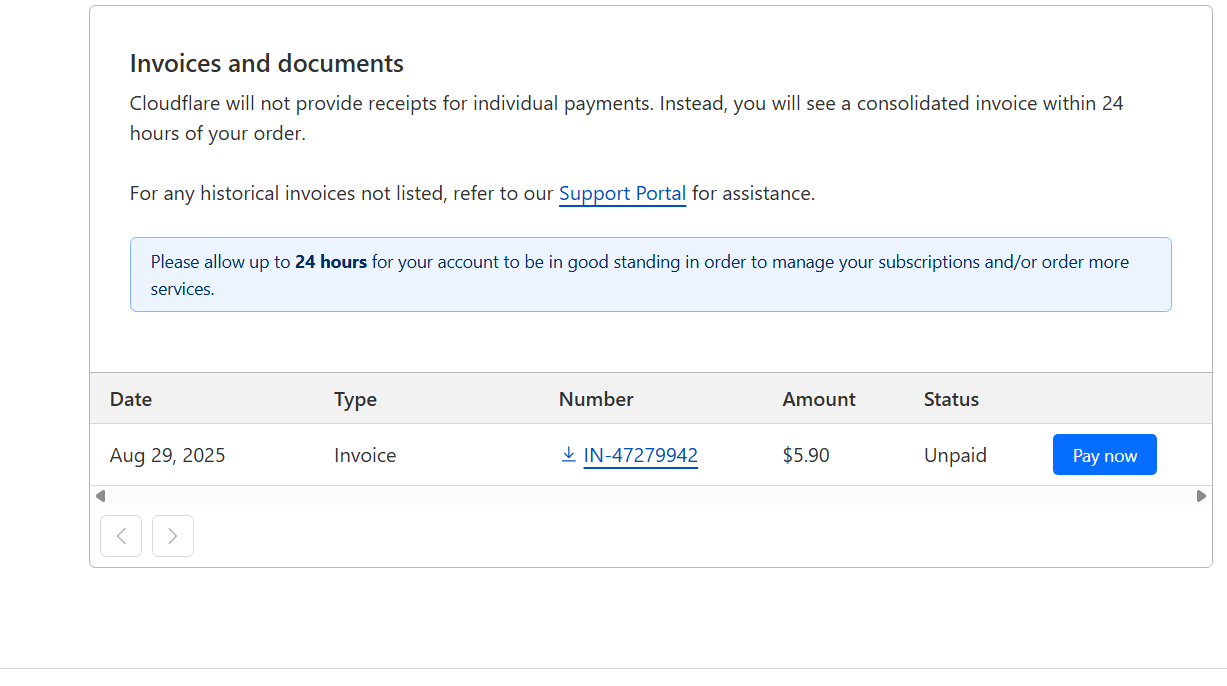1227x686 pixels.
Task: Click the table scrollbar's left arrow
Action: point(100,496)
